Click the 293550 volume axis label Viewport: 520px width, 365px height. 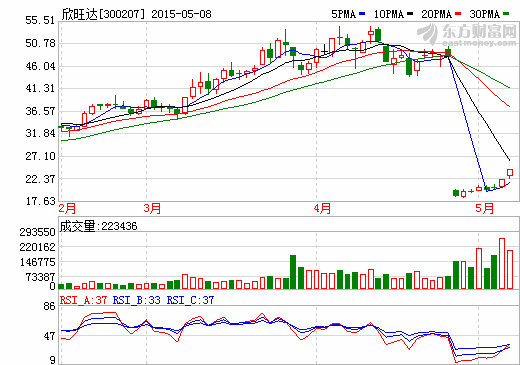pos(37,232)
